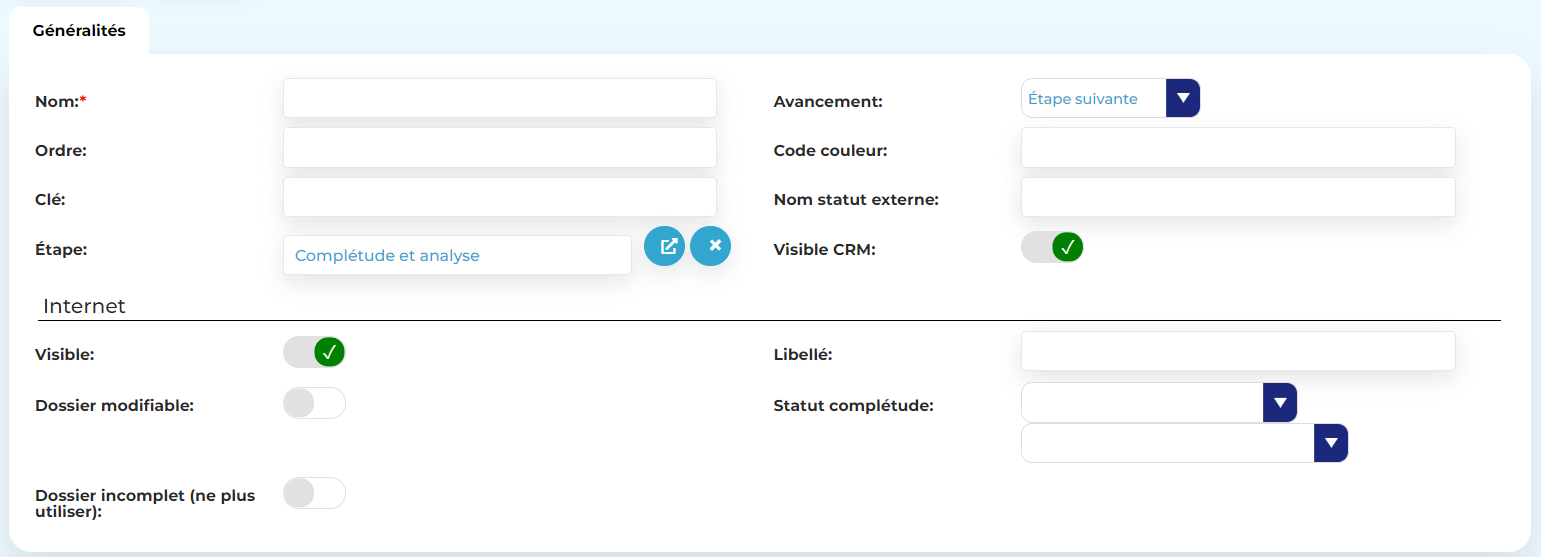
Task: Click into the Nom input field
Action: click(499, 98)
